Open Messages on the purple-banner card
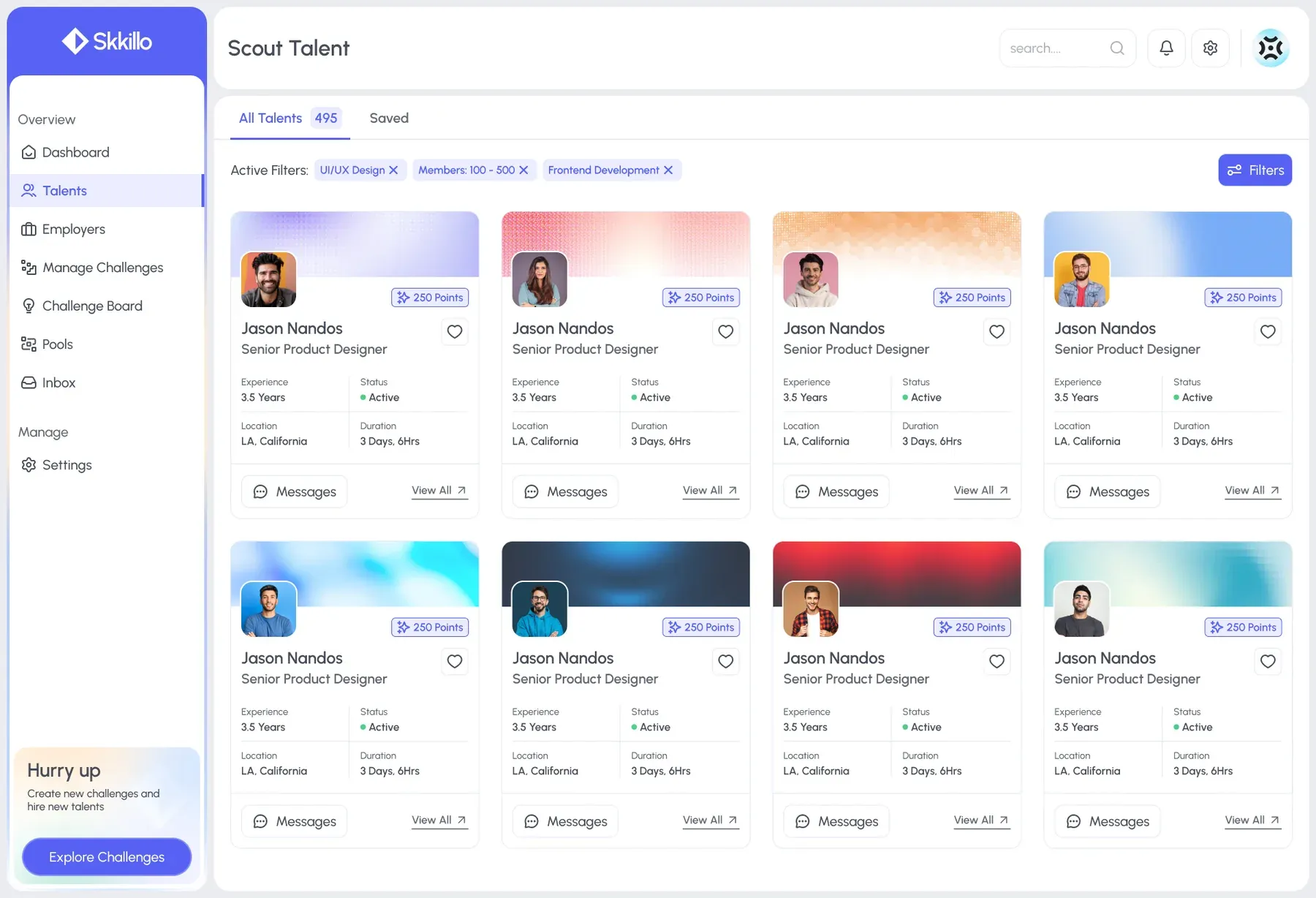This screenshot has width=1316, height=898. pos(294,491)
